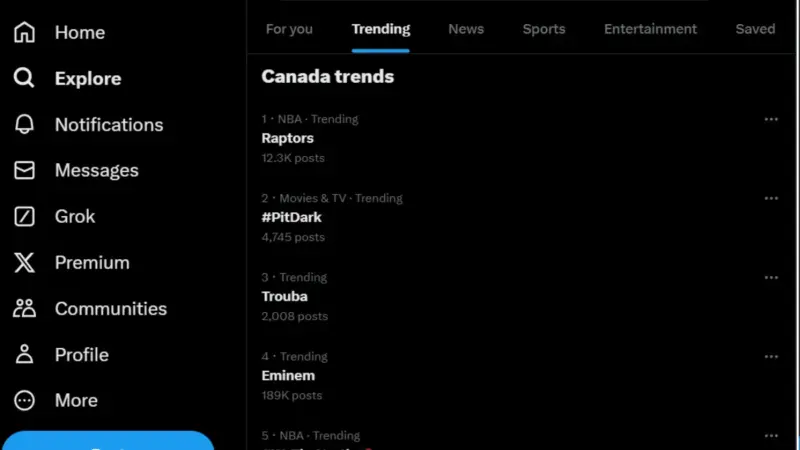The height and width of the screenshot is (450, 800).
Task: Open the Communities people icon
Action: 24,308
